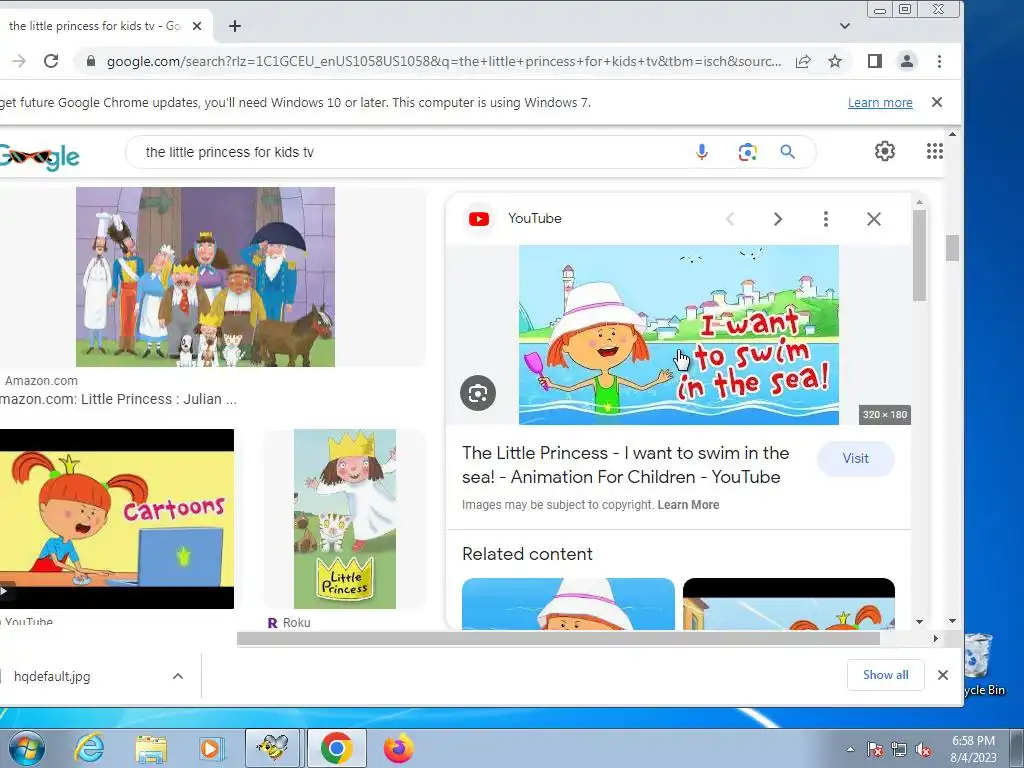
Task: Open 'The Little Princess - I want to swim' title
Action: click(625, 465)
